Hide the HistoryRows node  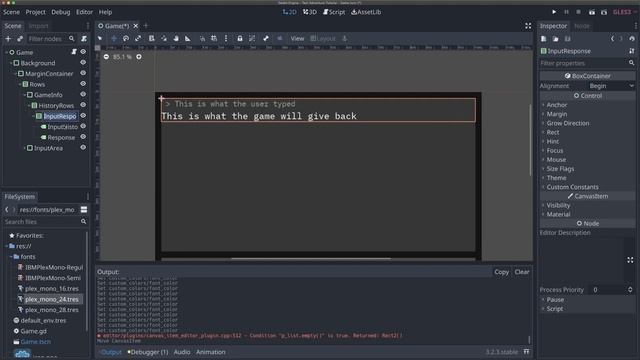pos(83,105)
